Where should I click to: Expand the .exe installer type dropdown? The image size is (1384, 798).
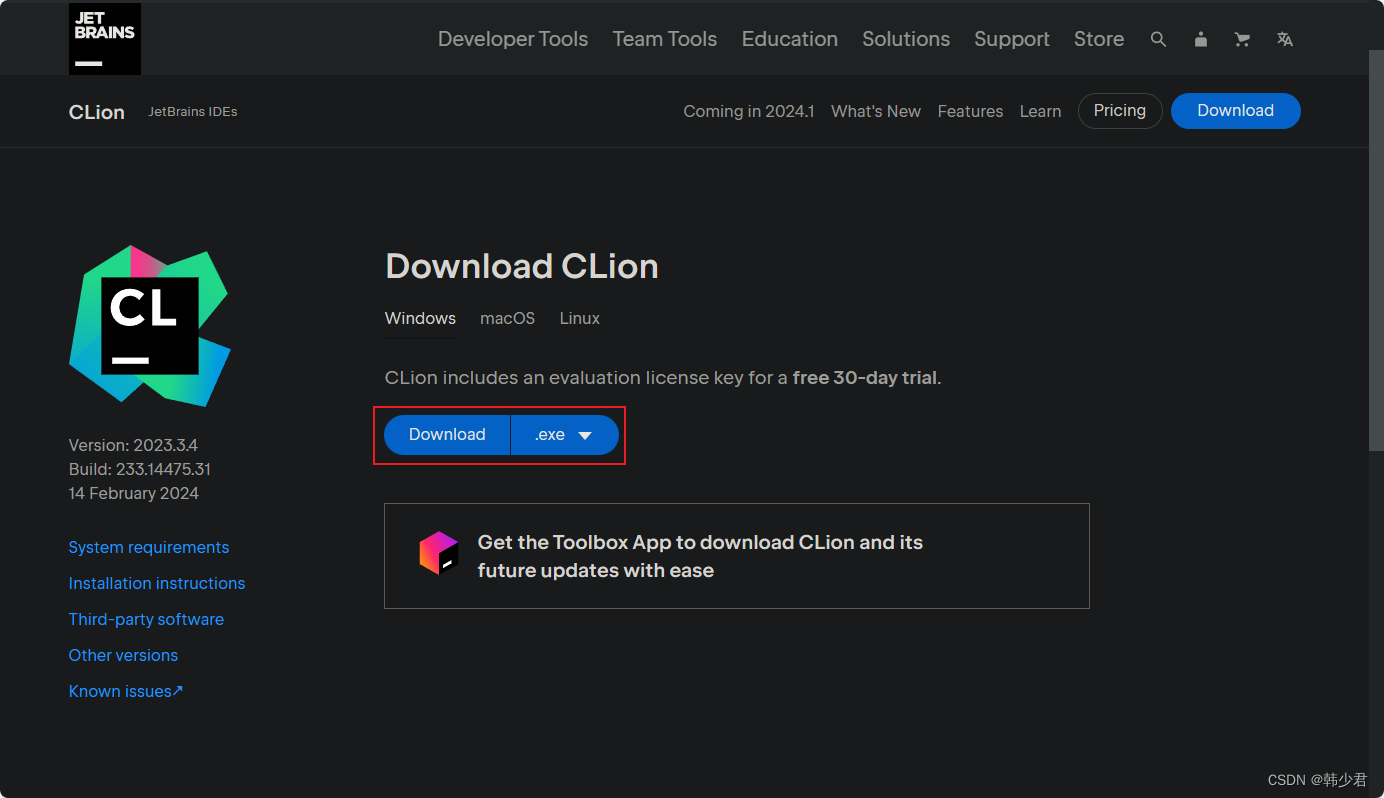[565, 435]
